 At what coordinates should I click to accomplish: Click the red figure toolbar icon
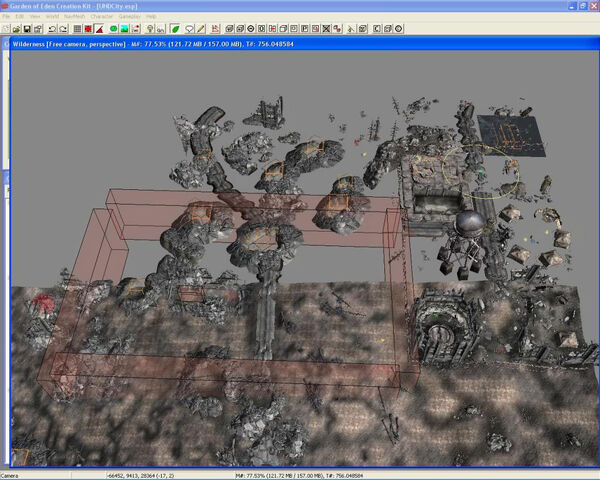[215, 29]
